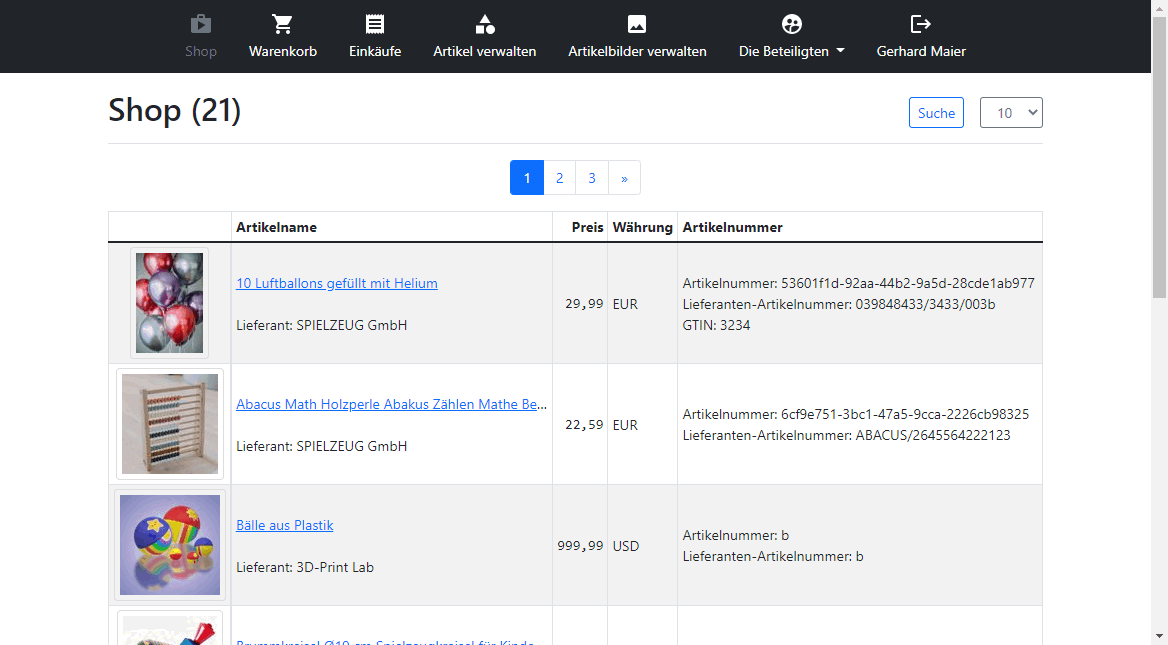This screenshot has width=1168, height=645.
Task: Click the Einkäufe receipt icon
Action: 375,24
